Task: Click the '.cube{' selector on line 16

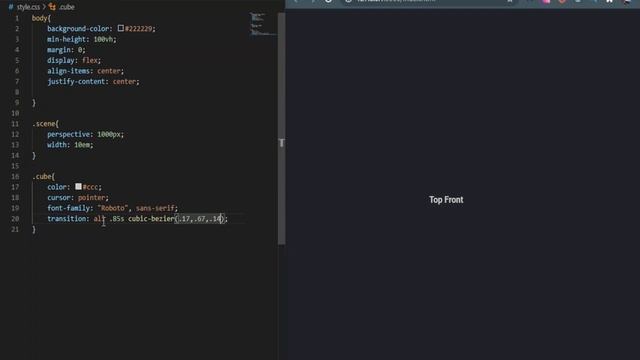Action: point(43,176)
